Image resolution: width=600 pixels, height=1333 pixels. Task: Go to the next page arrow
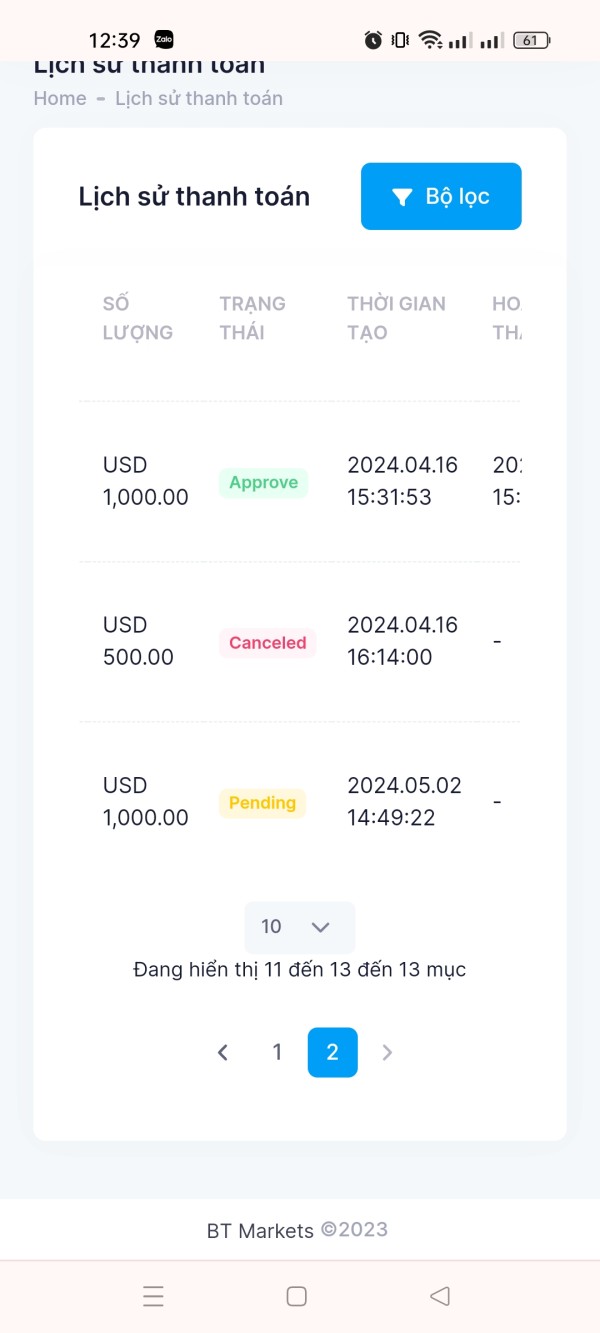tap(388, 1052)
